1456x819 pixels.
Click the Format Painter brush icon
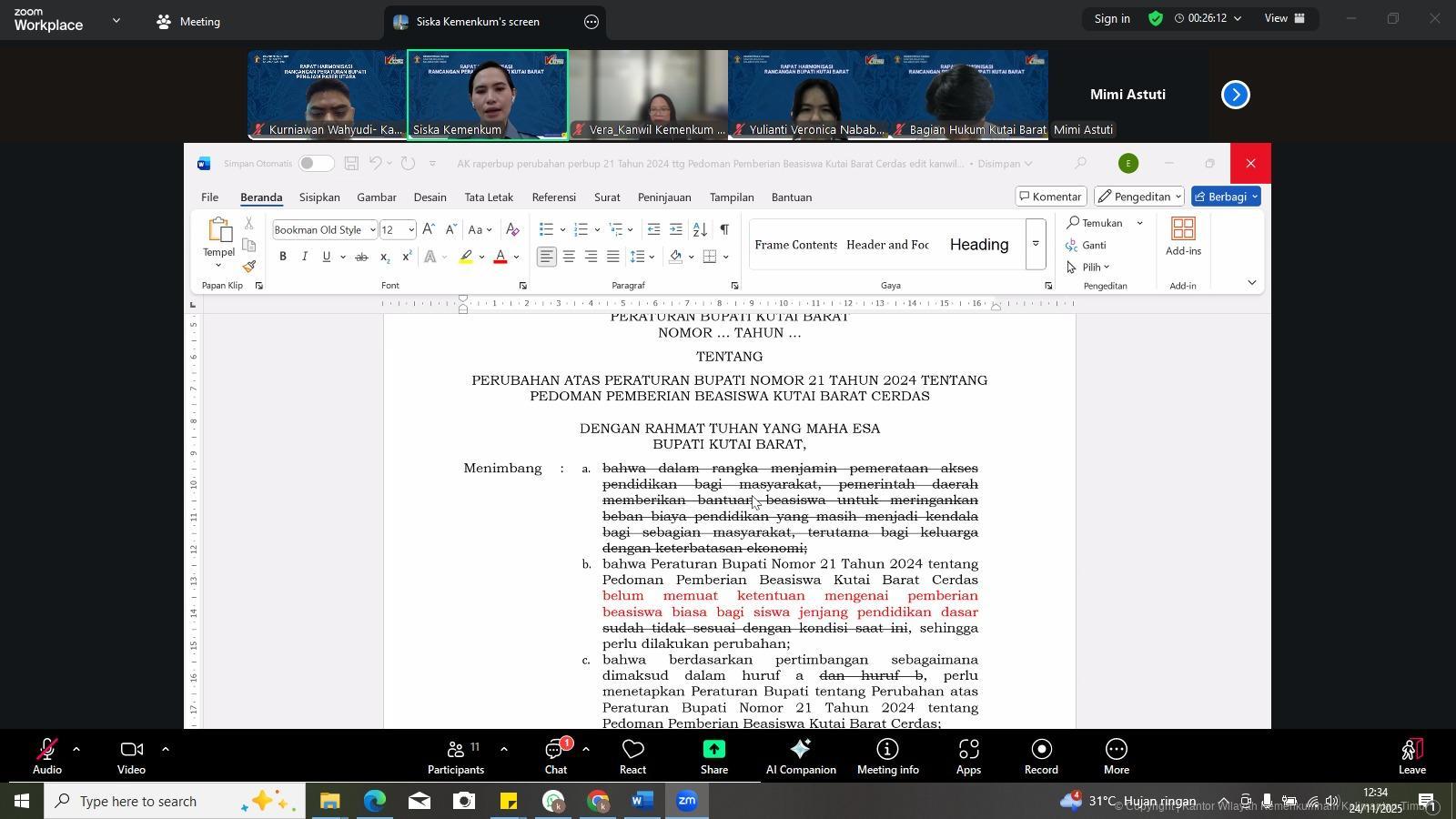(248, 267)
